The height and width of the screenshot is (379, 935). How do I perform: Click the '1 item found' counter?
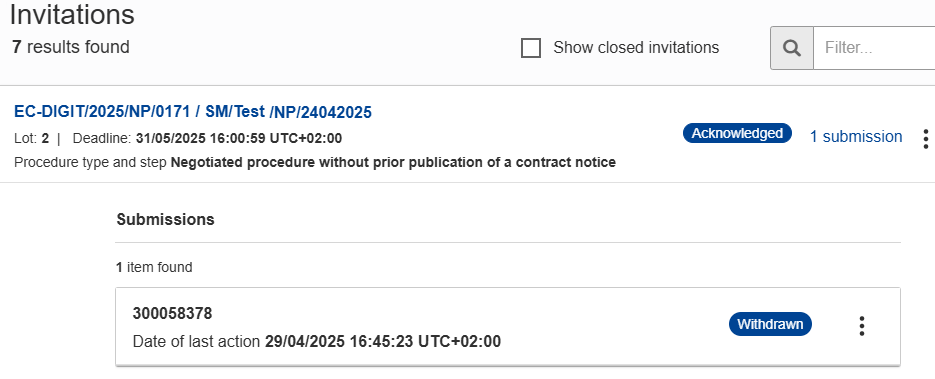[154, 268]
